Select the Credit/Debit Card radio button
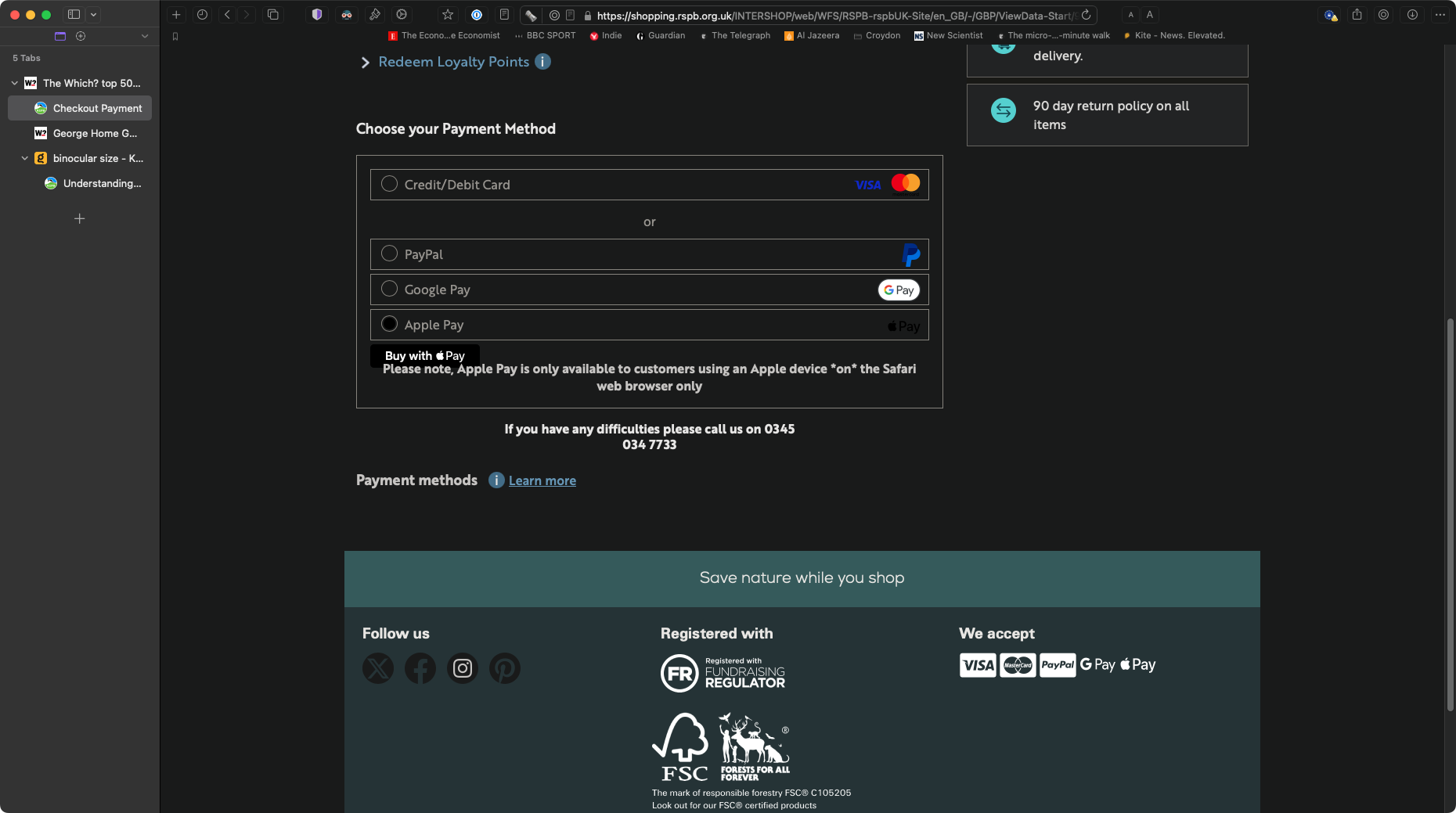The image size is (1456, 813). [x=389, y=184]
